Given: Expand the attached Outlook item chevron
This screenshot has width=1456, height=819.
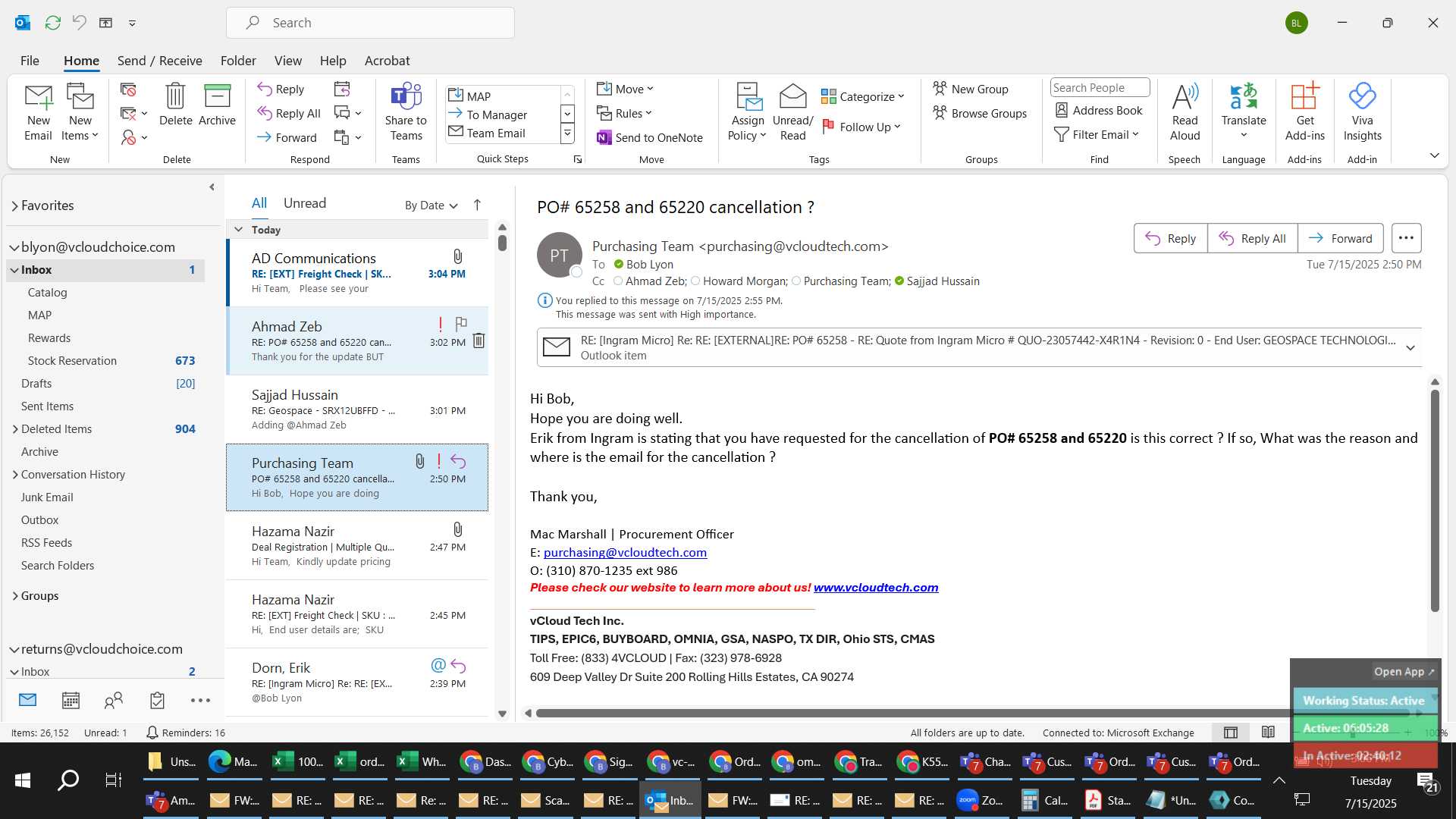Looking at the screenshot, I should pyautogui.click(x=1410, y=347).
